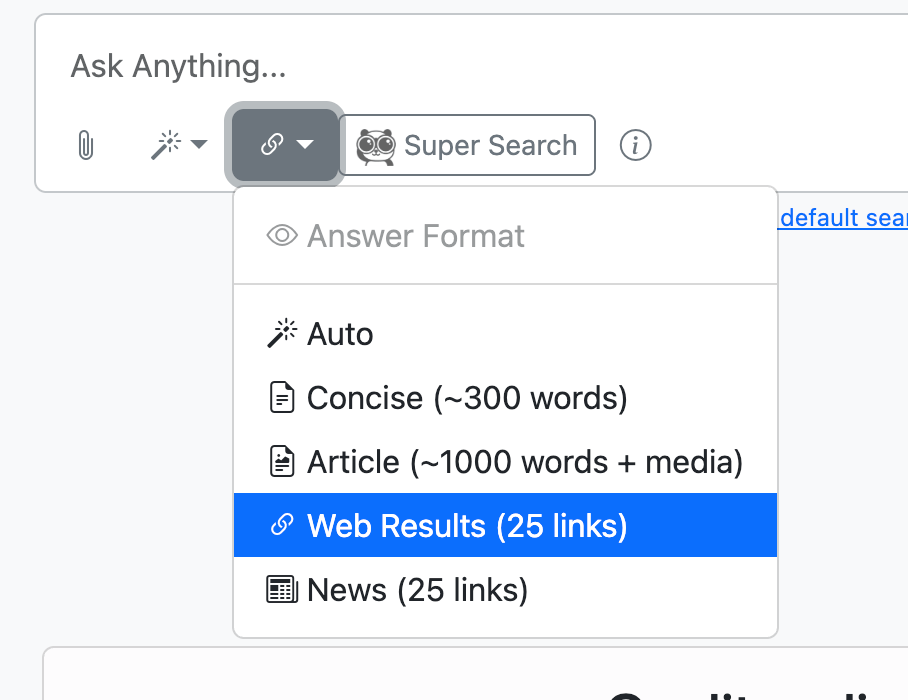
Task: Click the chain icon beside Web Results
Action: pos(282,526)
